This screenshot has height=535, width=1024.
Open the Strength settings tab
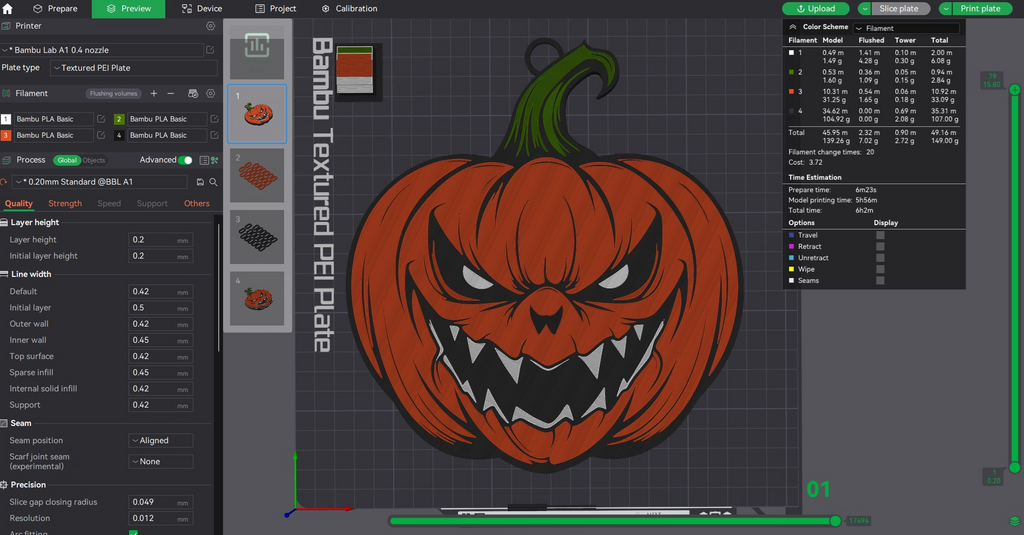point(65,204)
